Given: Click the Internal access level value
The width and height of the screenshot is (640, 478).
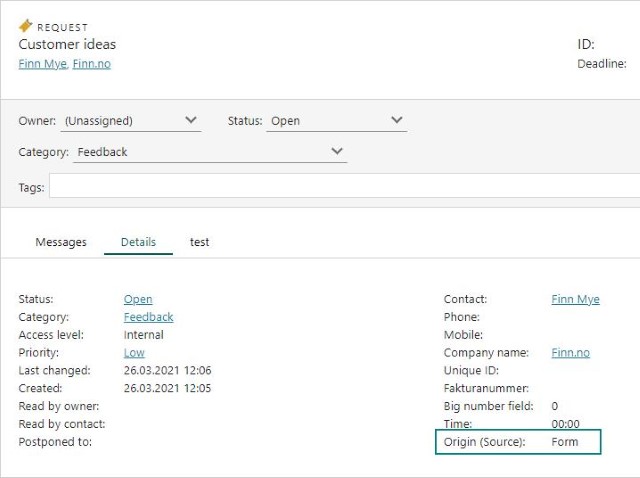Looking at the screenshot, I should pos(144,335).
